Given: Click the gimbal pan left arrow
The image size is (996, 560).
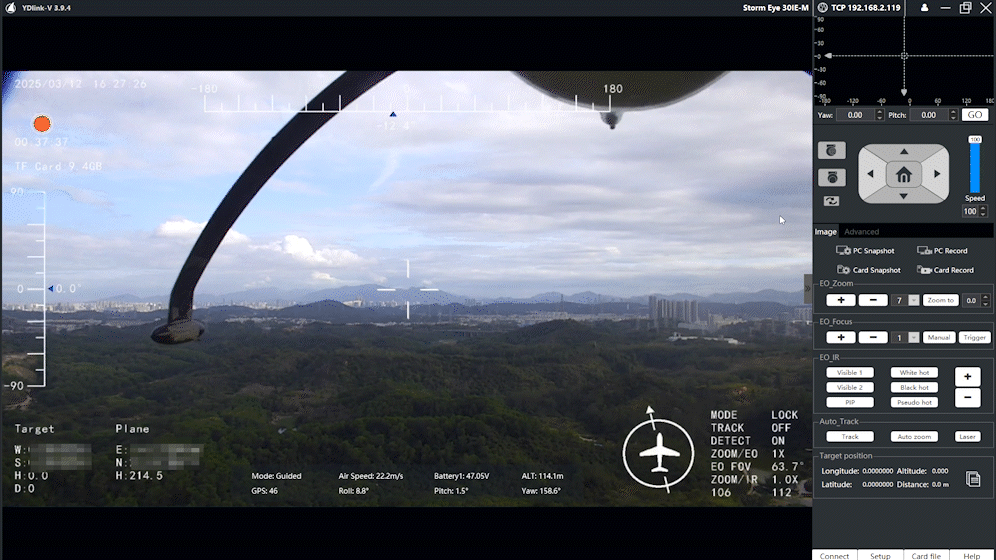Looking at the screenshot, I should pos(871,174).
